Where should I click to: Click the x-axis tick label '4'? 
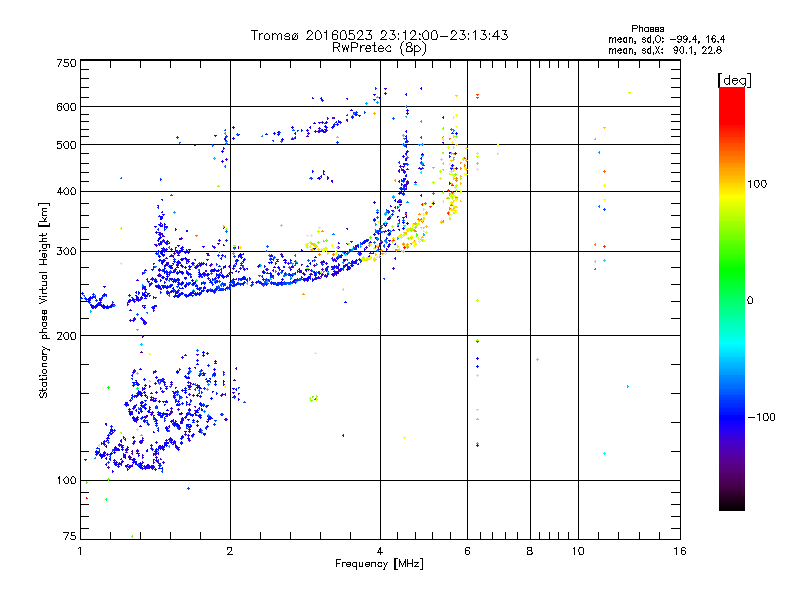380,551
